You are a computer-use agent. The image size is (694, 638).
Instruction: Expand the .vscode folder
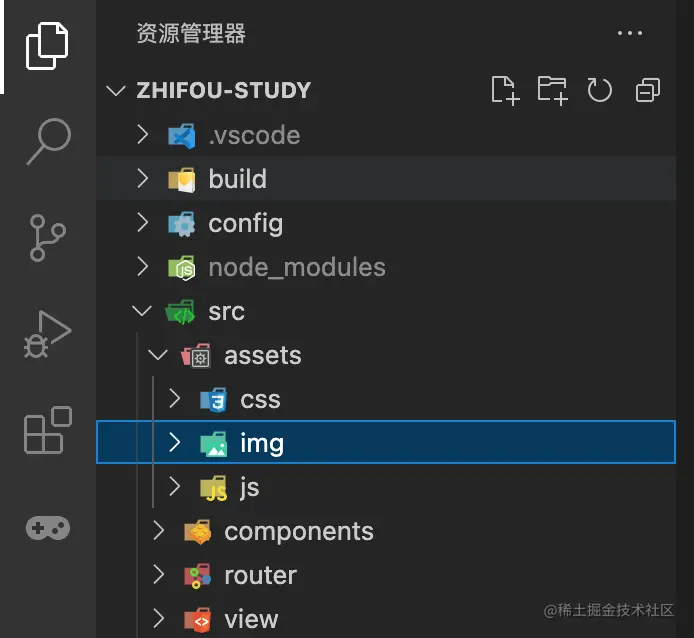[x=143, y=134]
